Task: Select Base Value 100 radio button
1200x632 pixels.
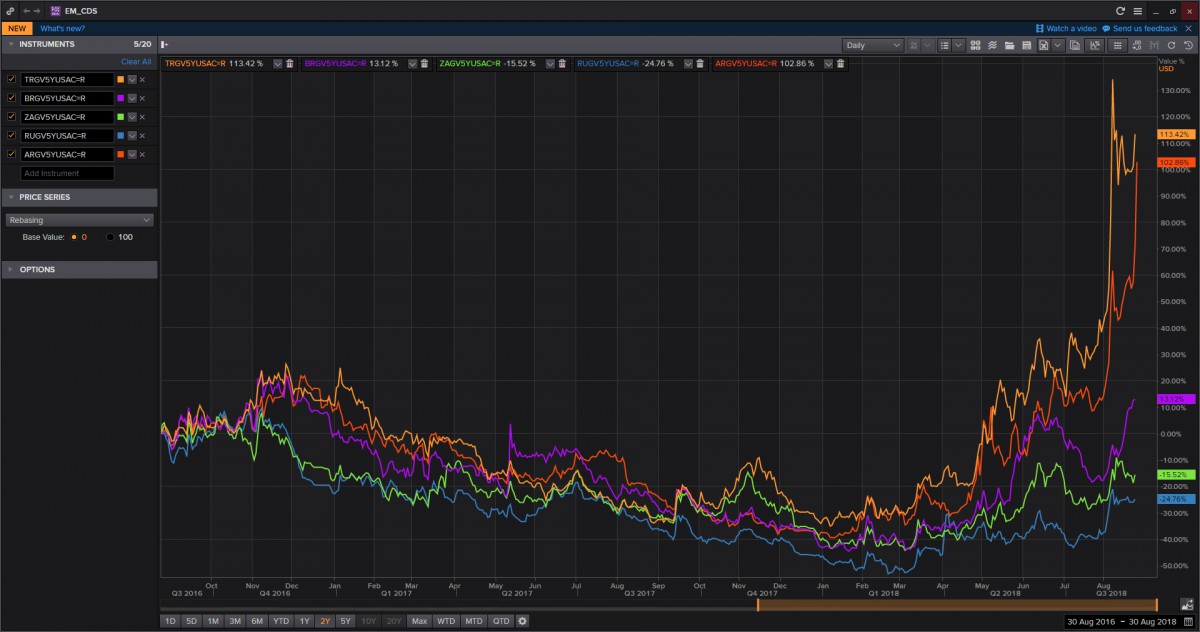Action: (x=110, y=237)
